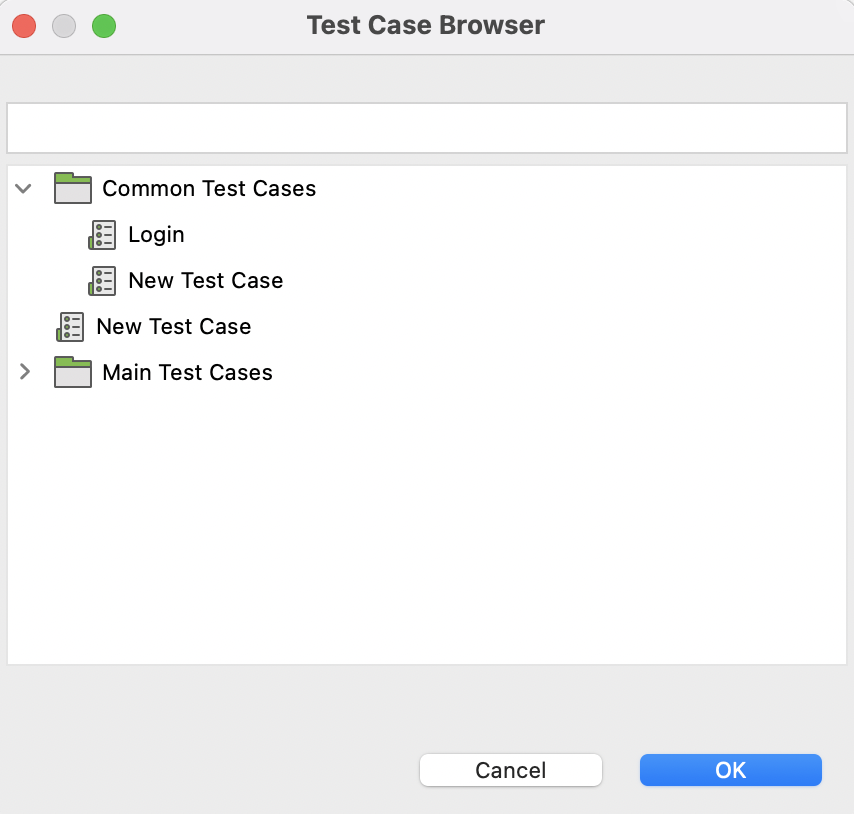Click the icon beside the root-level New Test Case
The image size is (854, 814).
(70, 326)
